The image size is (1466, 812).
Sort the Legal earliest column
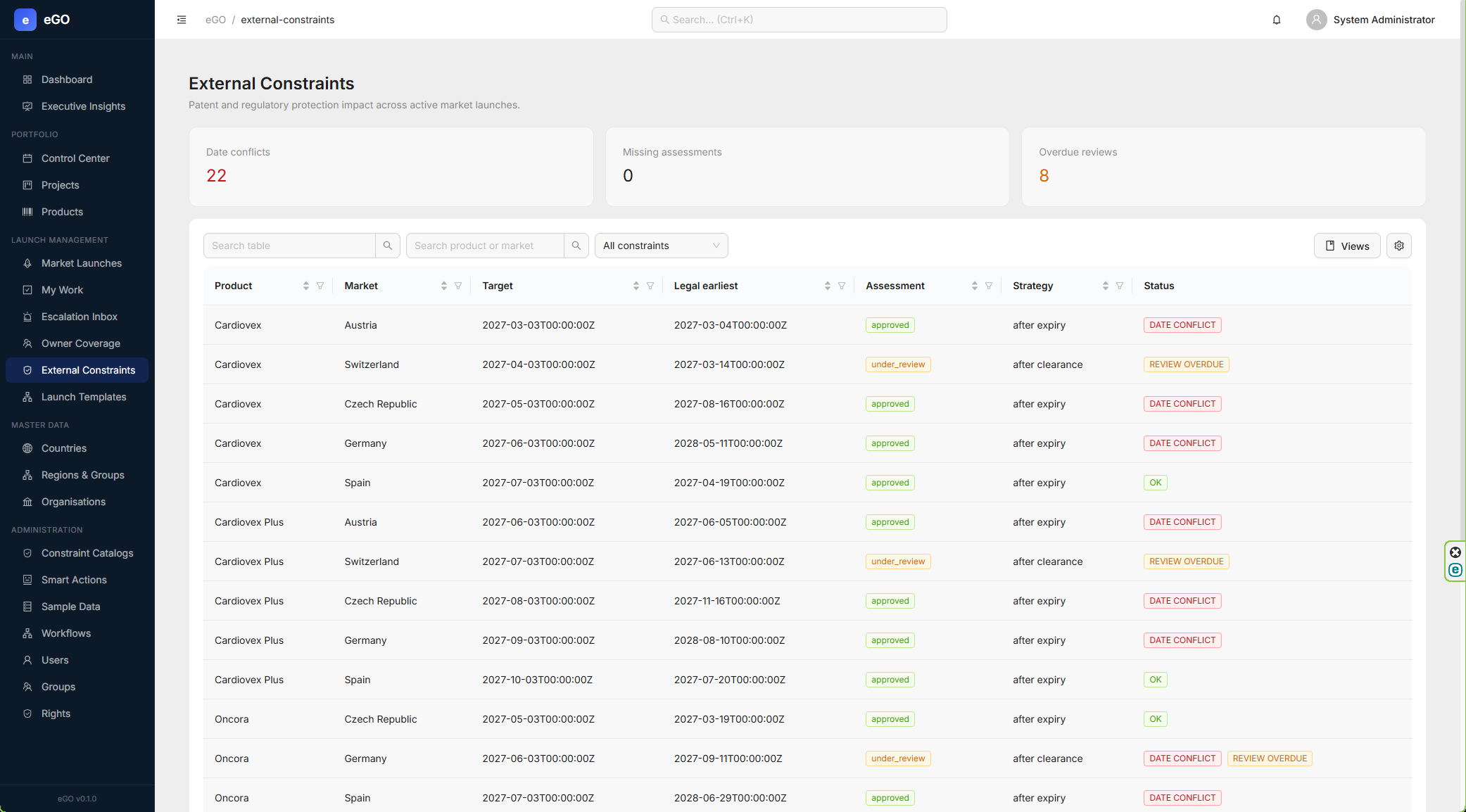828,286
